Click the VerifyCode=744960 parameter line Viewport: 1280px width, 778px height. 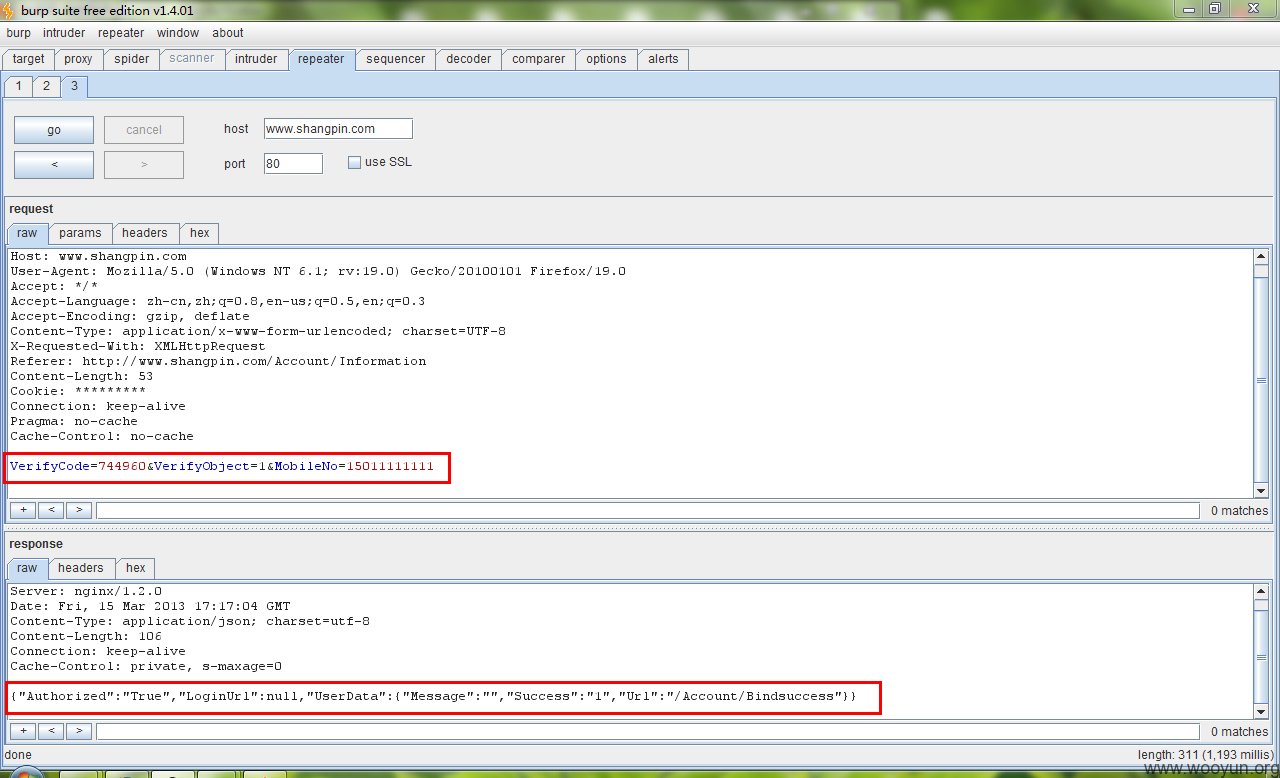pos(222,466)
